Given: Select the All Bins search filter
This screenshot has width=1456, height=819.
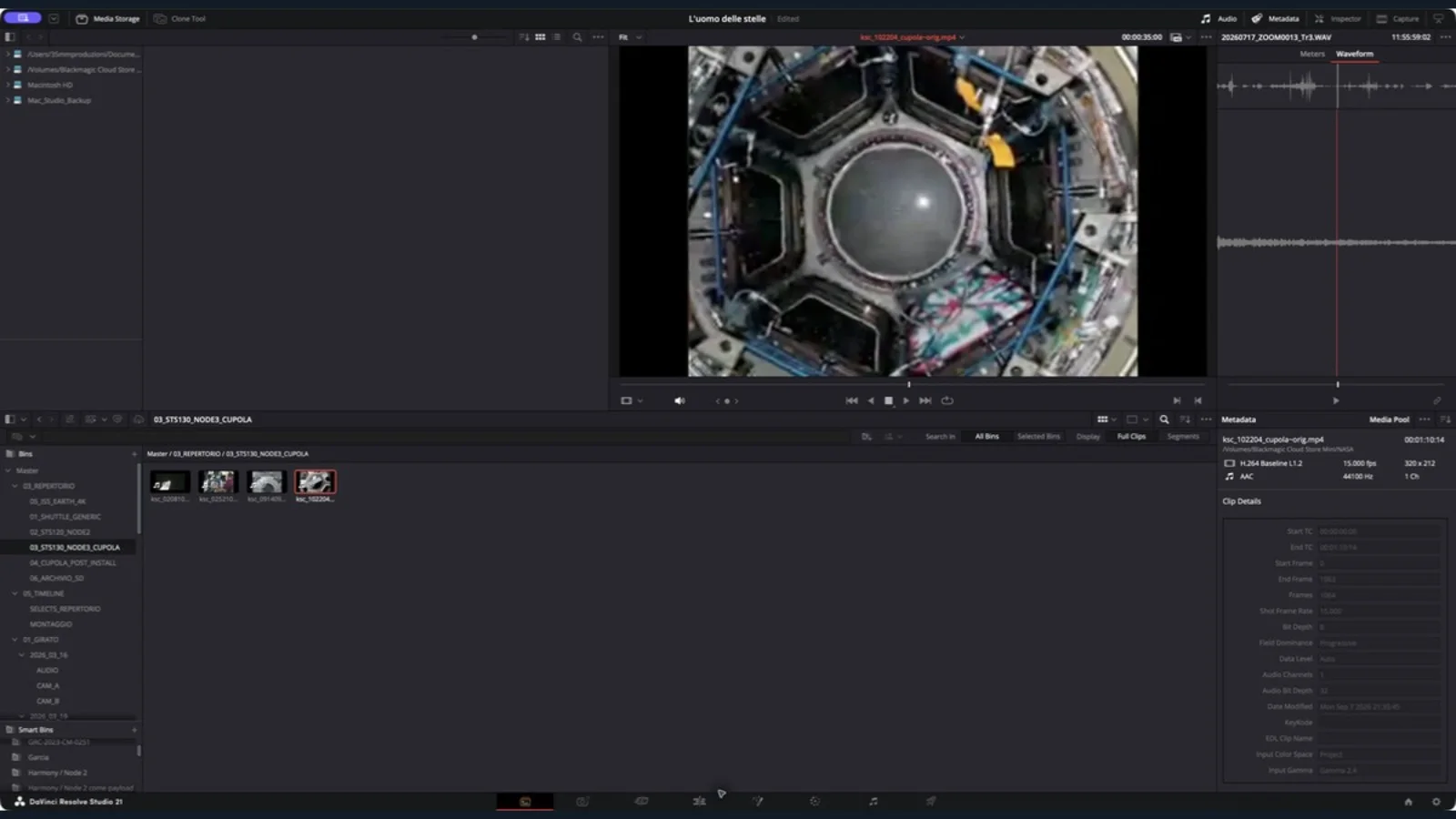Looking at the screenshot, I should pyautogui.click(x=986, y=437).
